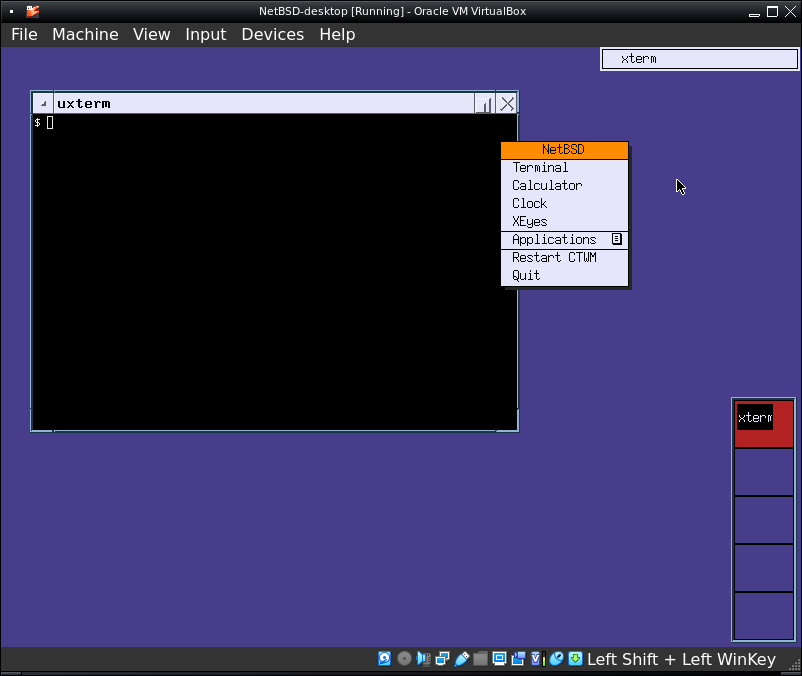
Task: Click the optical drive status icon
Action: [404, 659]
